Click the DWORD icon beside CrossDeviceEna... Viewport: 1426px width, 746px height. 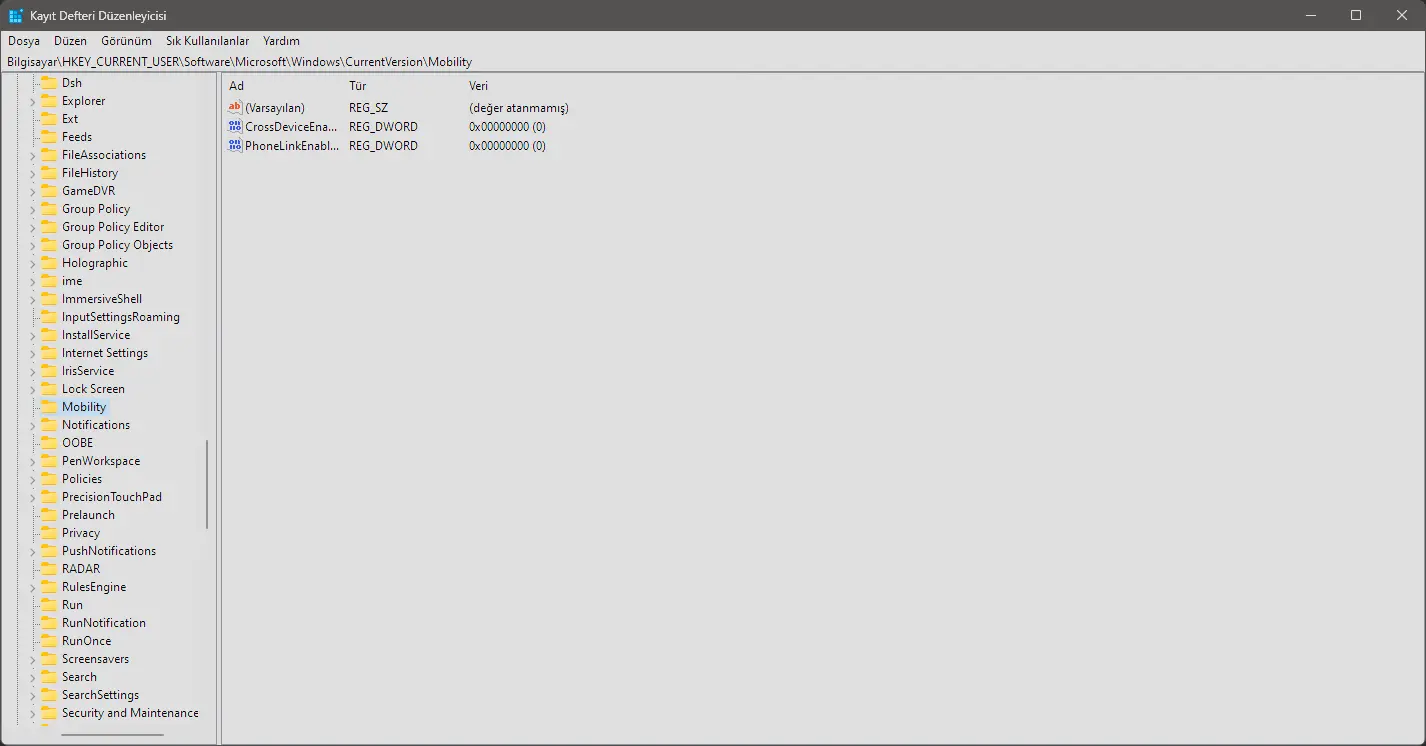tap(235, 126)
